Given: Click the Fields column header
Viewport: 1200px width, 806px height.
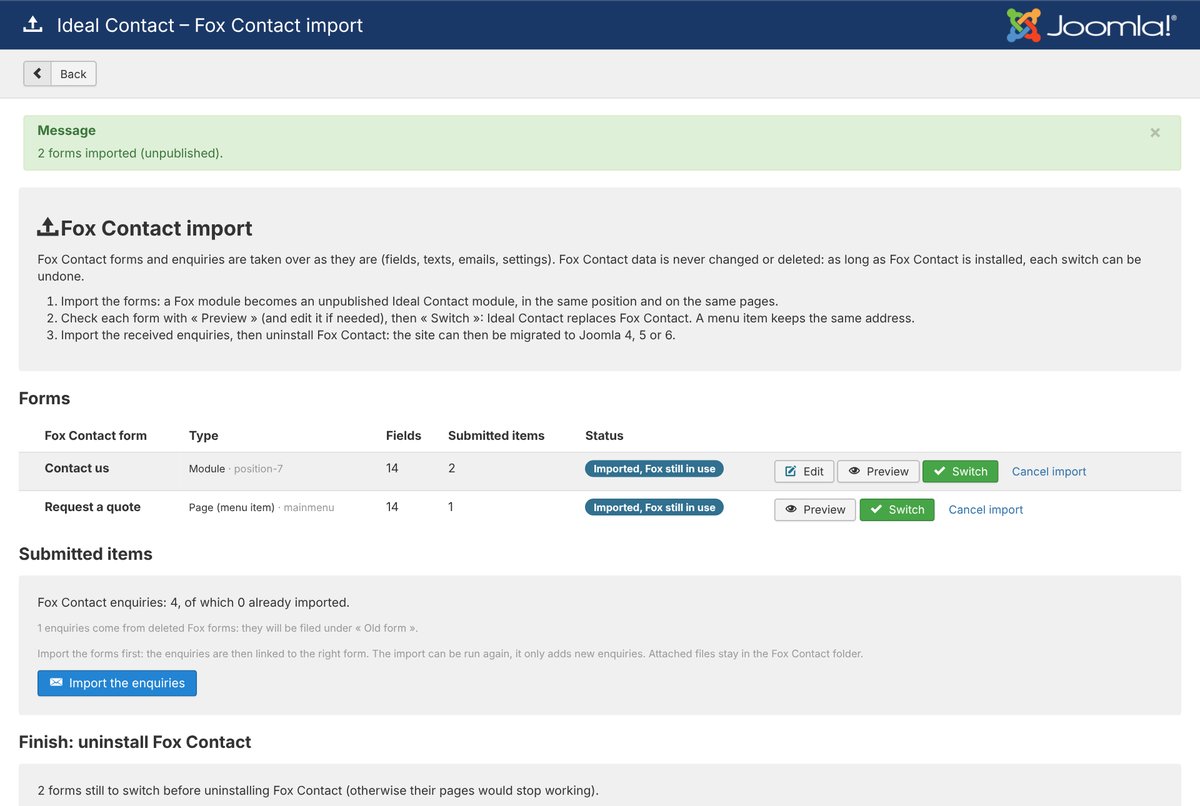Looking at the screenshot, I should tap(404, 435).
